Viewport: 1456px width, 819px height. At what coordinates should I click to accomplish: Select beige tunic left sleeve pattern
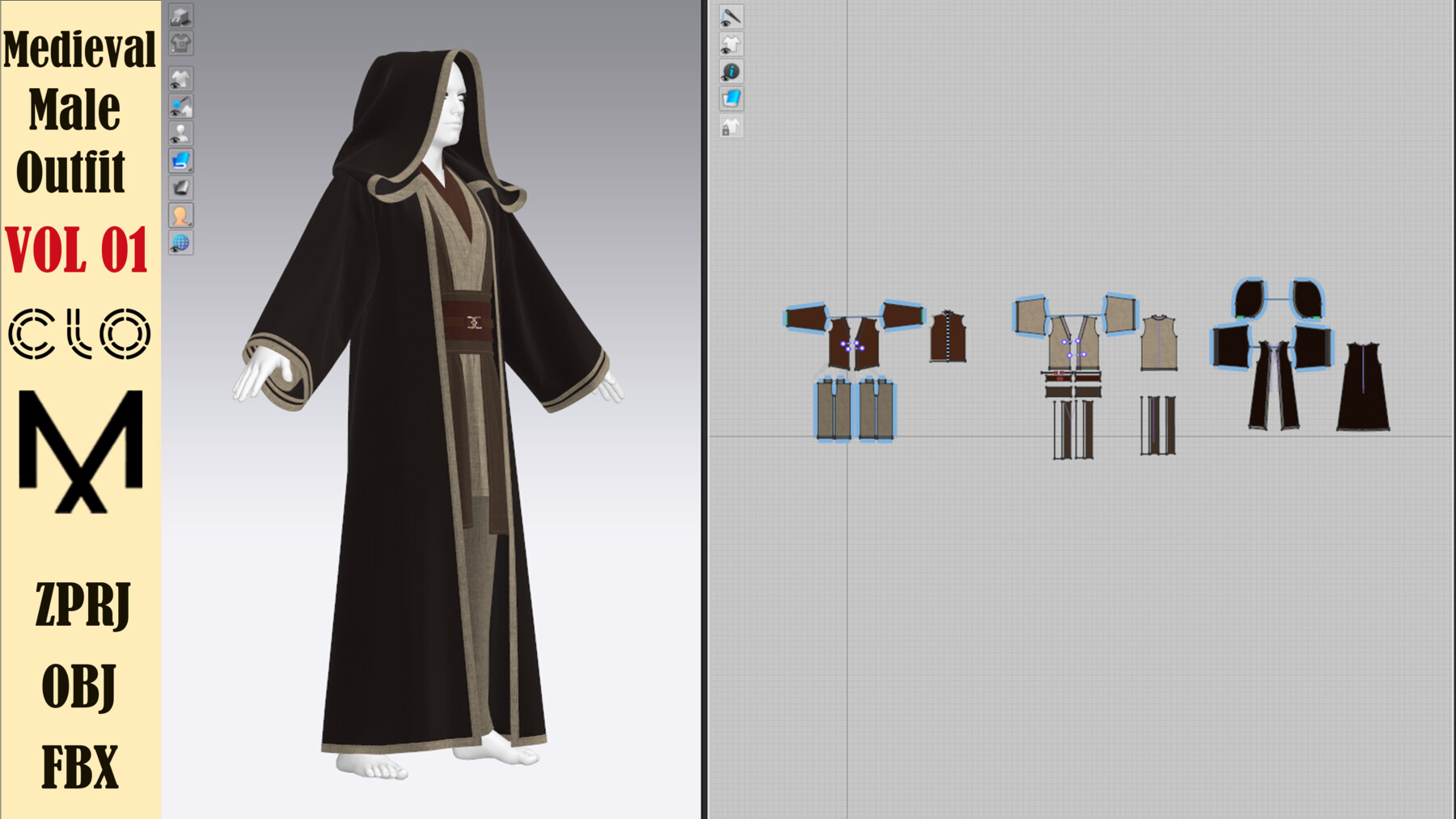[x=1031, y=316]
